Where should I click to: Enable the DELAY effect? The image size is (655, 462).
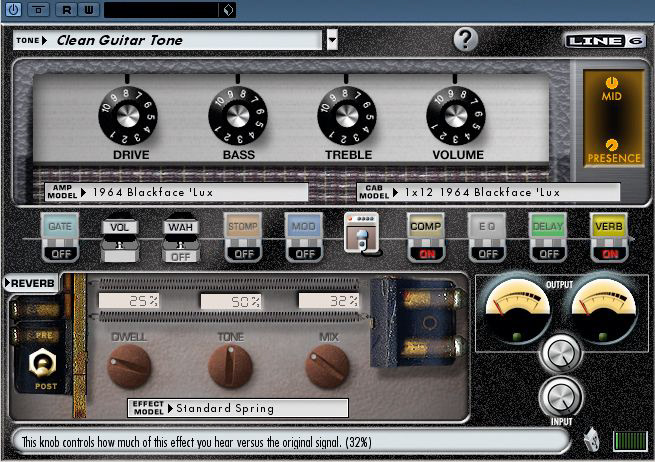tap(548, 237)
